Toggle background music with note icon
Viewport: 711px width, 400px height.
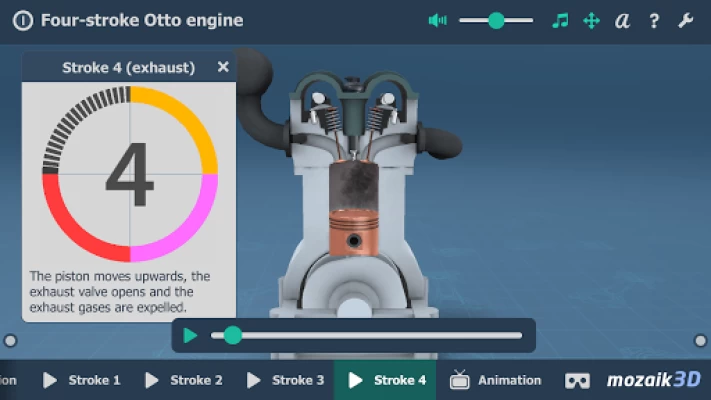tap(561, 20)
